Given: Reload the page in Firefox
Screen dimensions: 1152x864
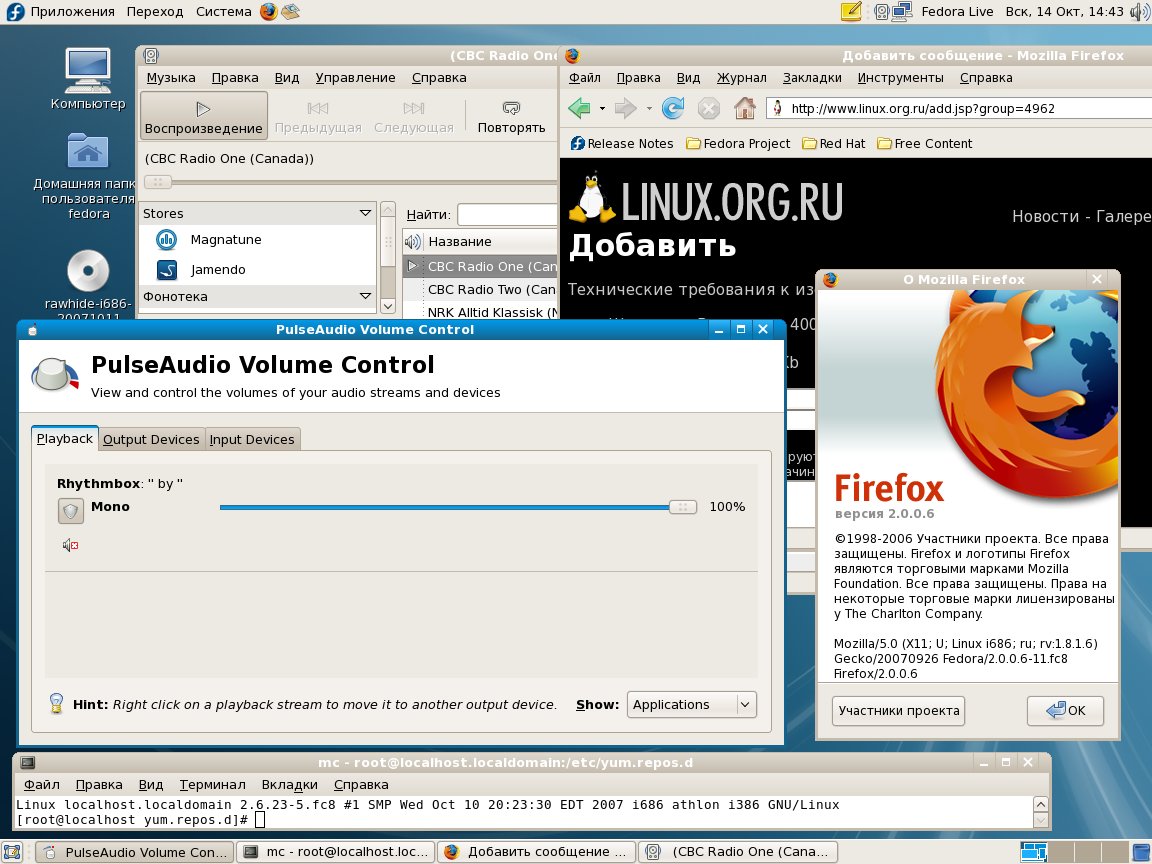Looking at the screenshot, I should (672, 108).
